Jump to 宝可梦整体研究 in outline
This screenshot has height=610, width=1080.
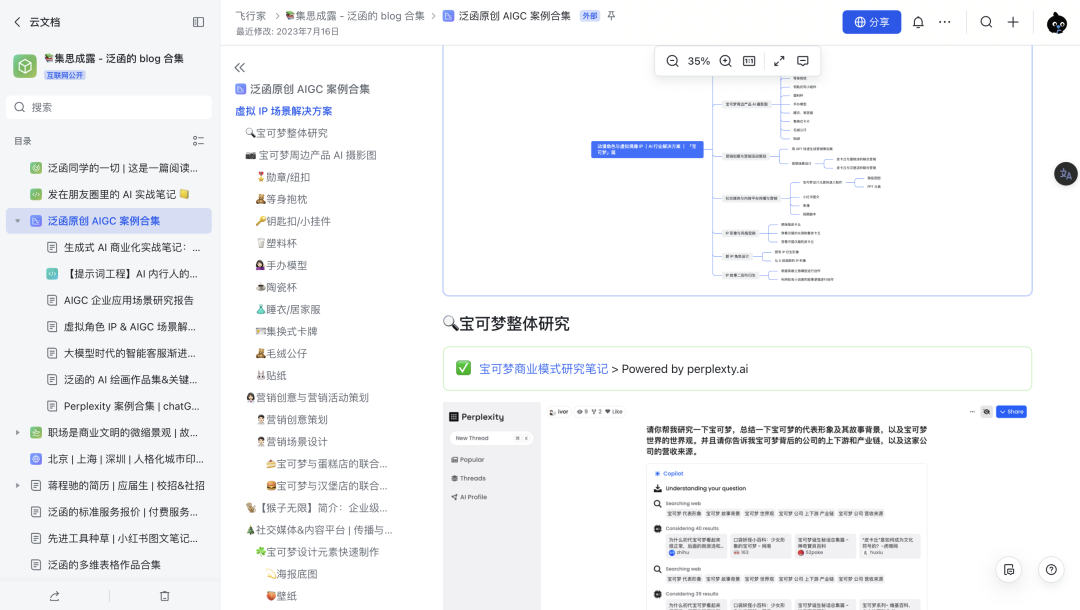287,133
